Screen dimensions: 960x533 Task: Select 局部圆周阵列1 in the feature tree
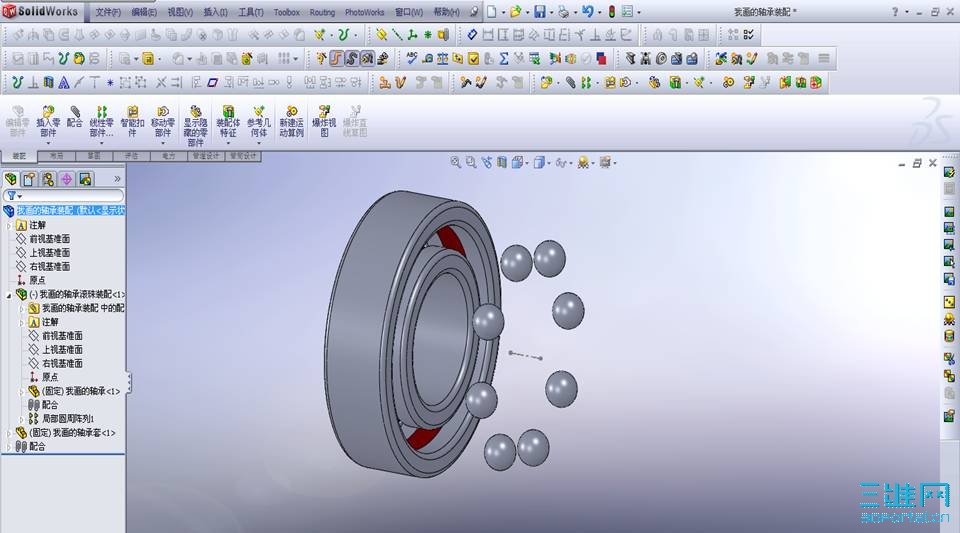(x=68, y=419)
